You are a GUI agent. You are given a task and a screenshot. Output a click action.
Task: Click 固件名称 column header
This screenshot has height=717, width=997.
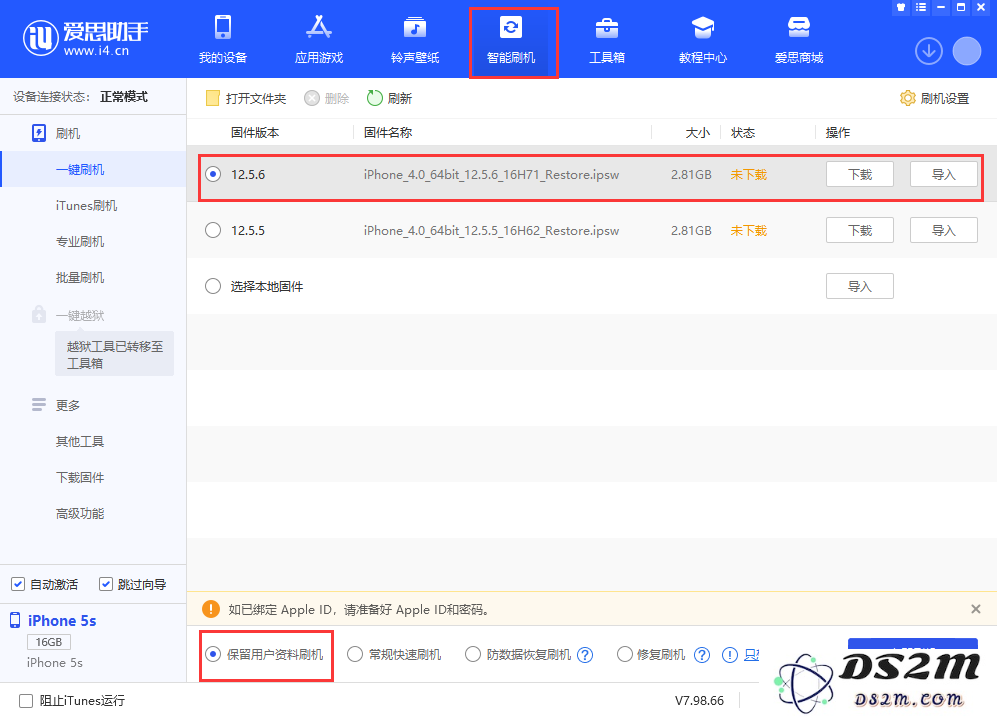point(388,132)
